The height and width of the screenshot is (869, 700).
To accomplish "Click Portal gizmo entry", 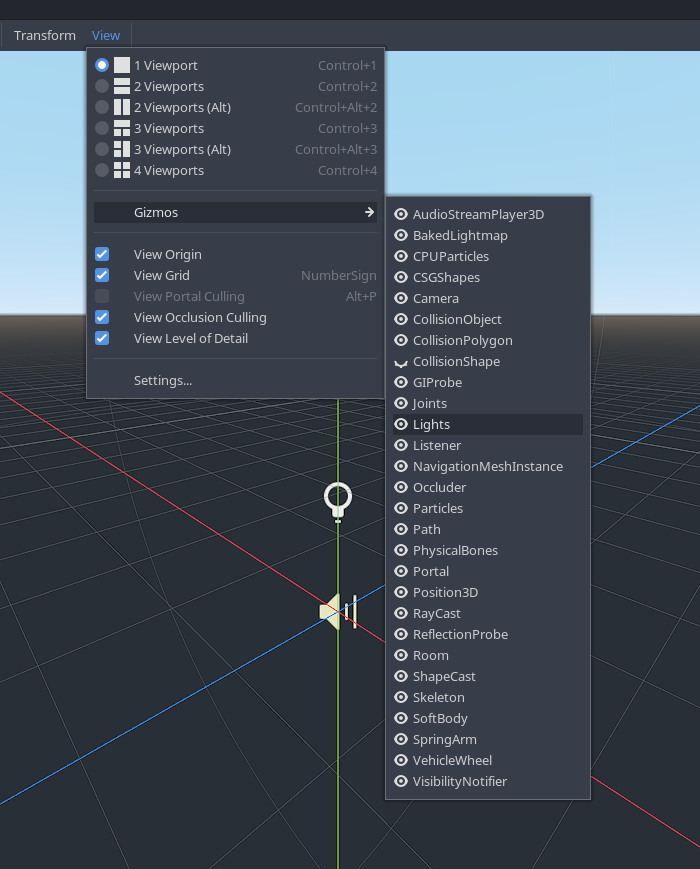I will click(488, 571).
